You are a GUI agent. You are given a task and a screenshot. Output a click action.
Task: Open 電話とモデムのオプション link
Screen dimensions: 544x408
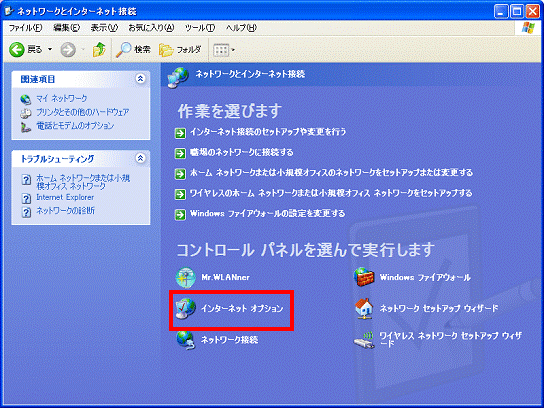tap(75, 126)
